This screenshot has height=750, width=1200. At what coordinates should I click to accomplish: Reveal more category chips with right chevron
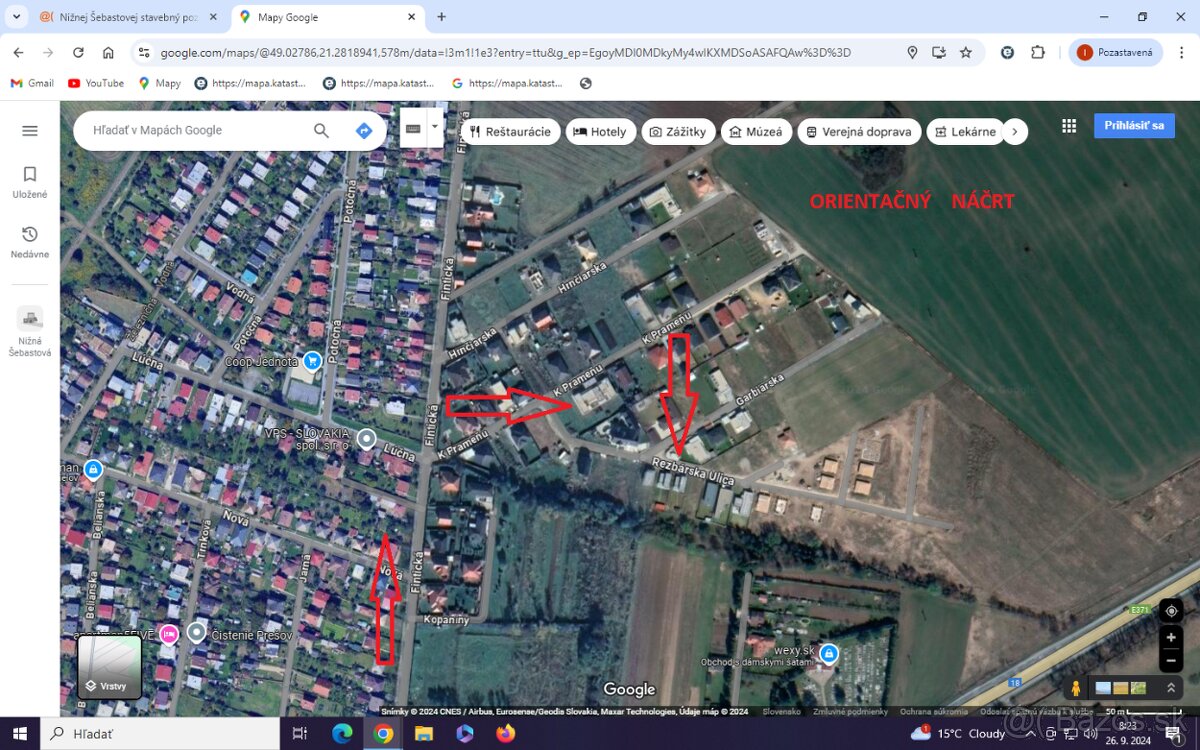pyautogui.click(x=1014, y=131)
